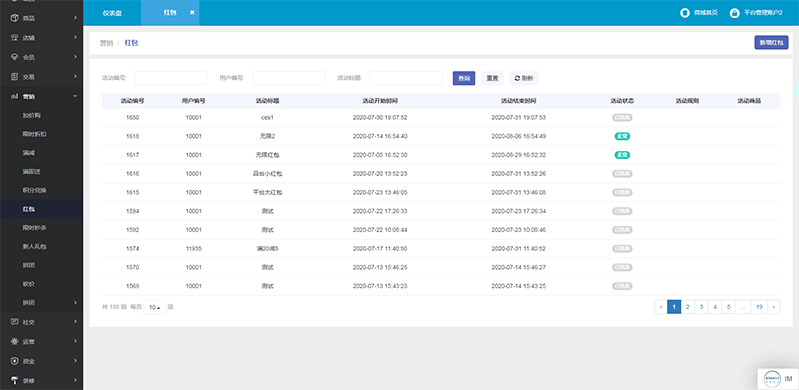Close the 红包 tab with the X
Viewport: 799px width, 390px height.
[192, 13]
